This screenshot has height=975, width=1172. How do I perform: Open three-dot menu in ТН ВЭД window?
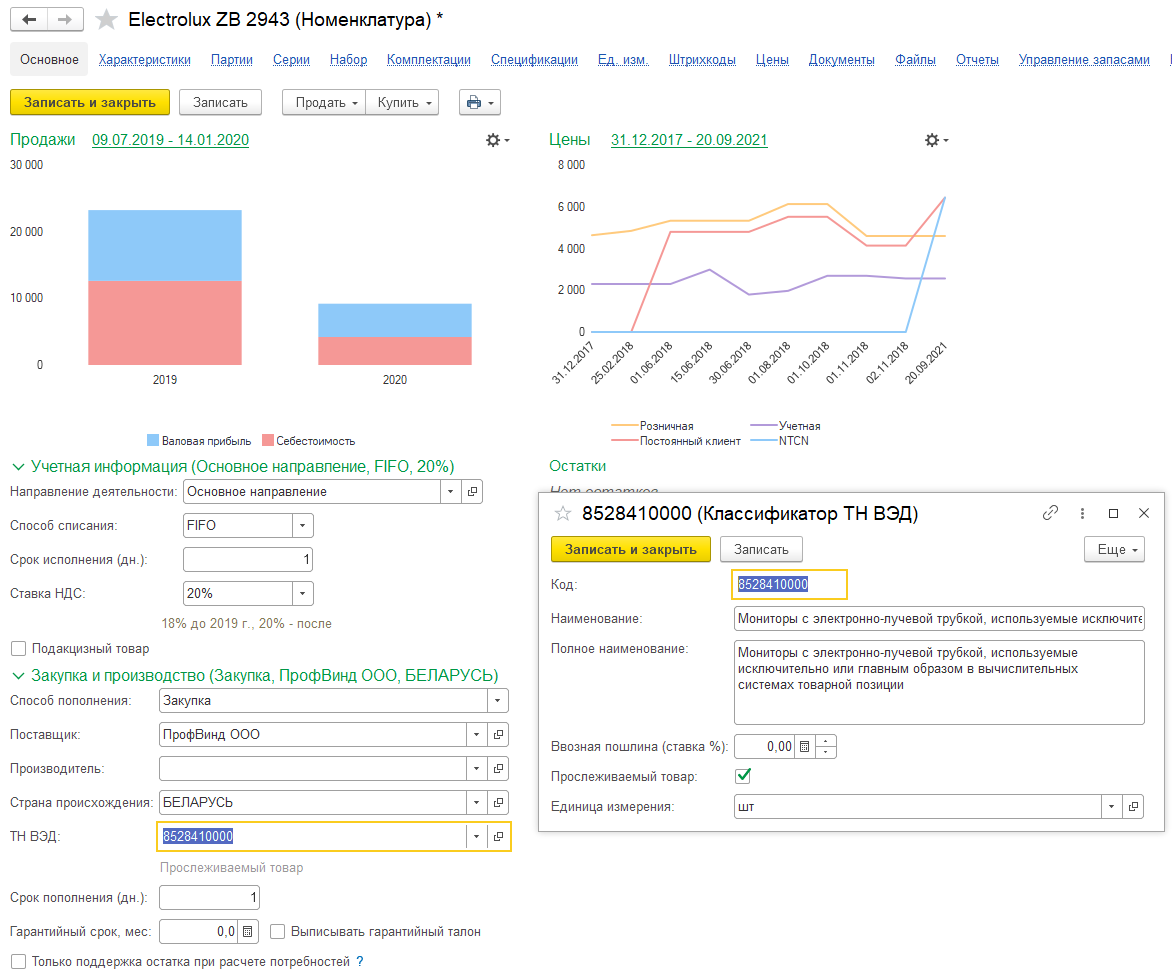1082,513
